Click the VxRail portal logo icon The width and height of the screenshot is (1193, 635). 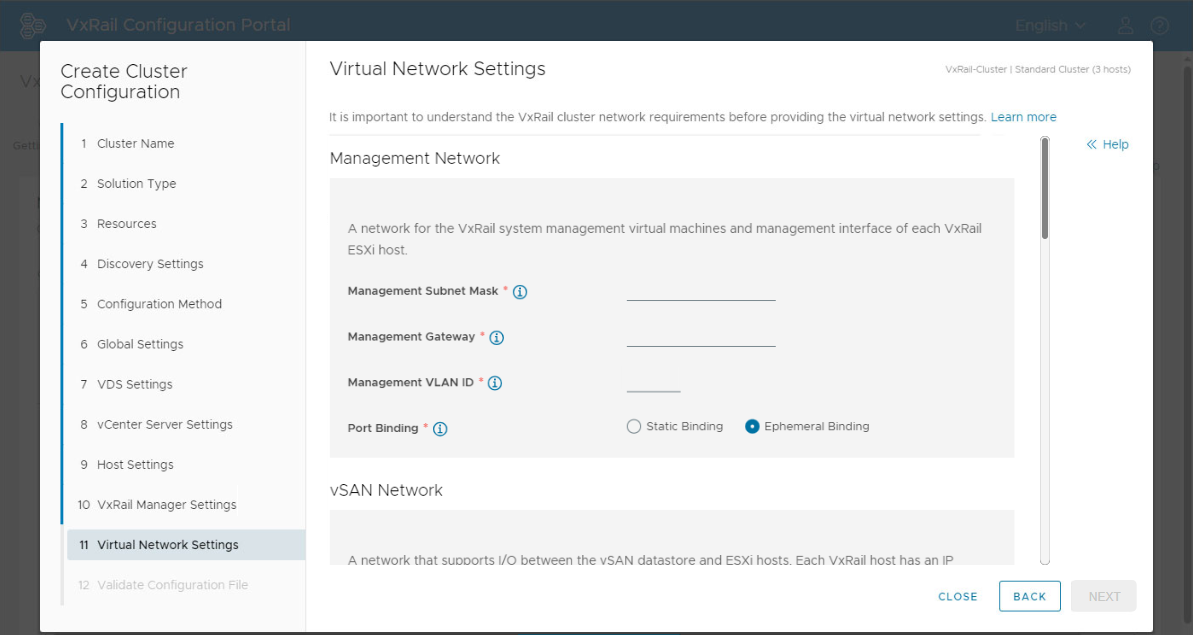(33, 25)
